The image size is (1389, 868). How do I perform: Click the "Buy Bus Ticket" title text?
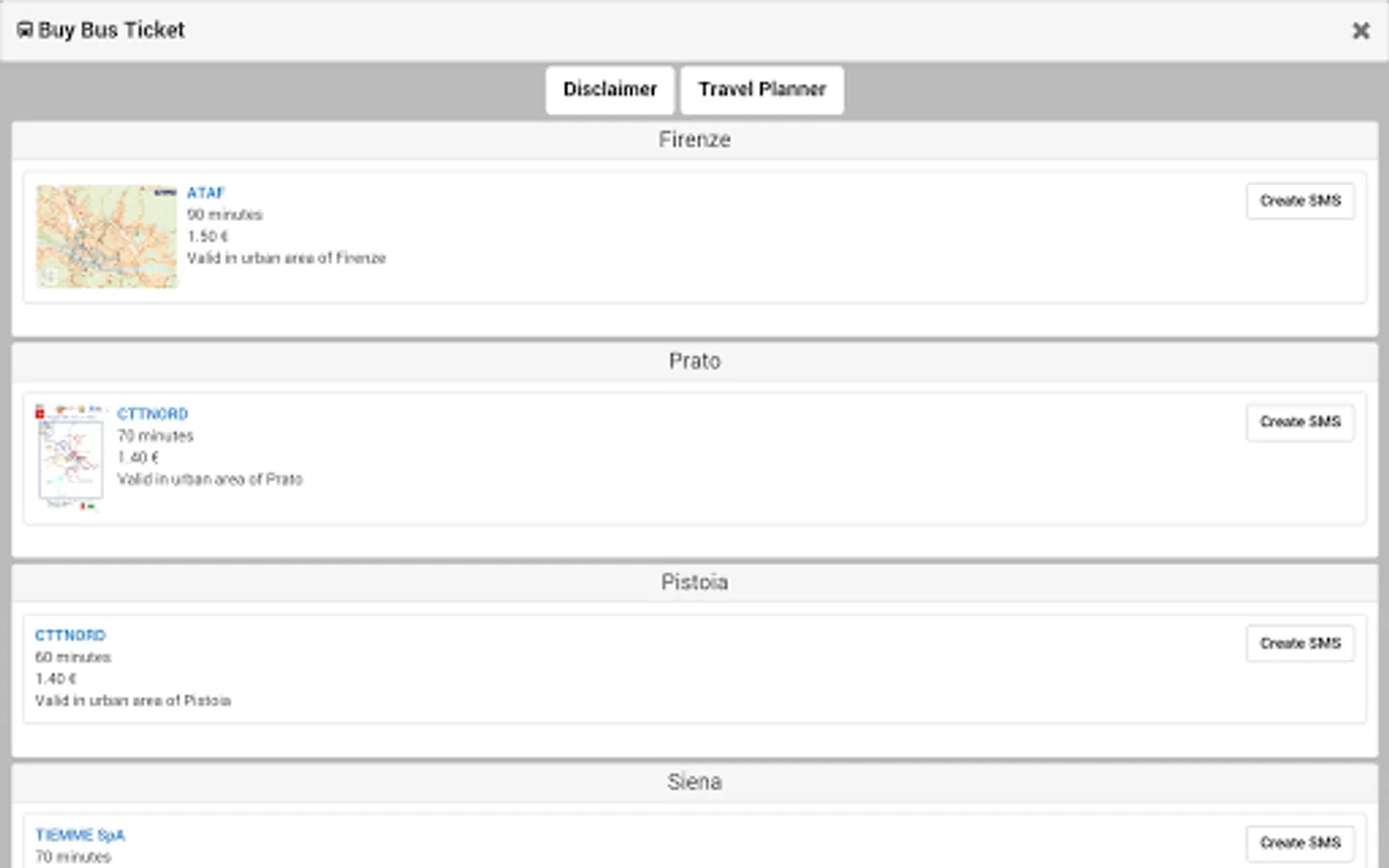111,31
